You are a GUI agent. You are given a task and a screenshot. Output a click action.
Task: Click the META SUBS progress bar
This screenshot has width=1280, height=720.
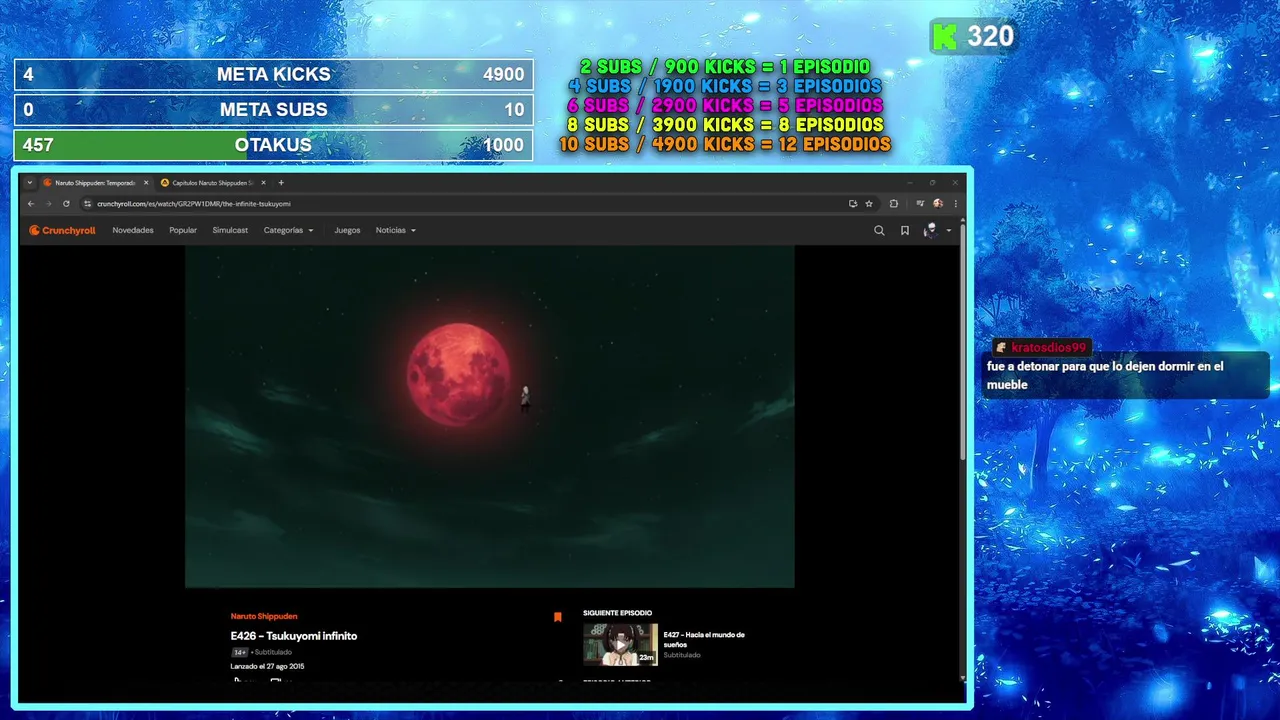(273, 110)
